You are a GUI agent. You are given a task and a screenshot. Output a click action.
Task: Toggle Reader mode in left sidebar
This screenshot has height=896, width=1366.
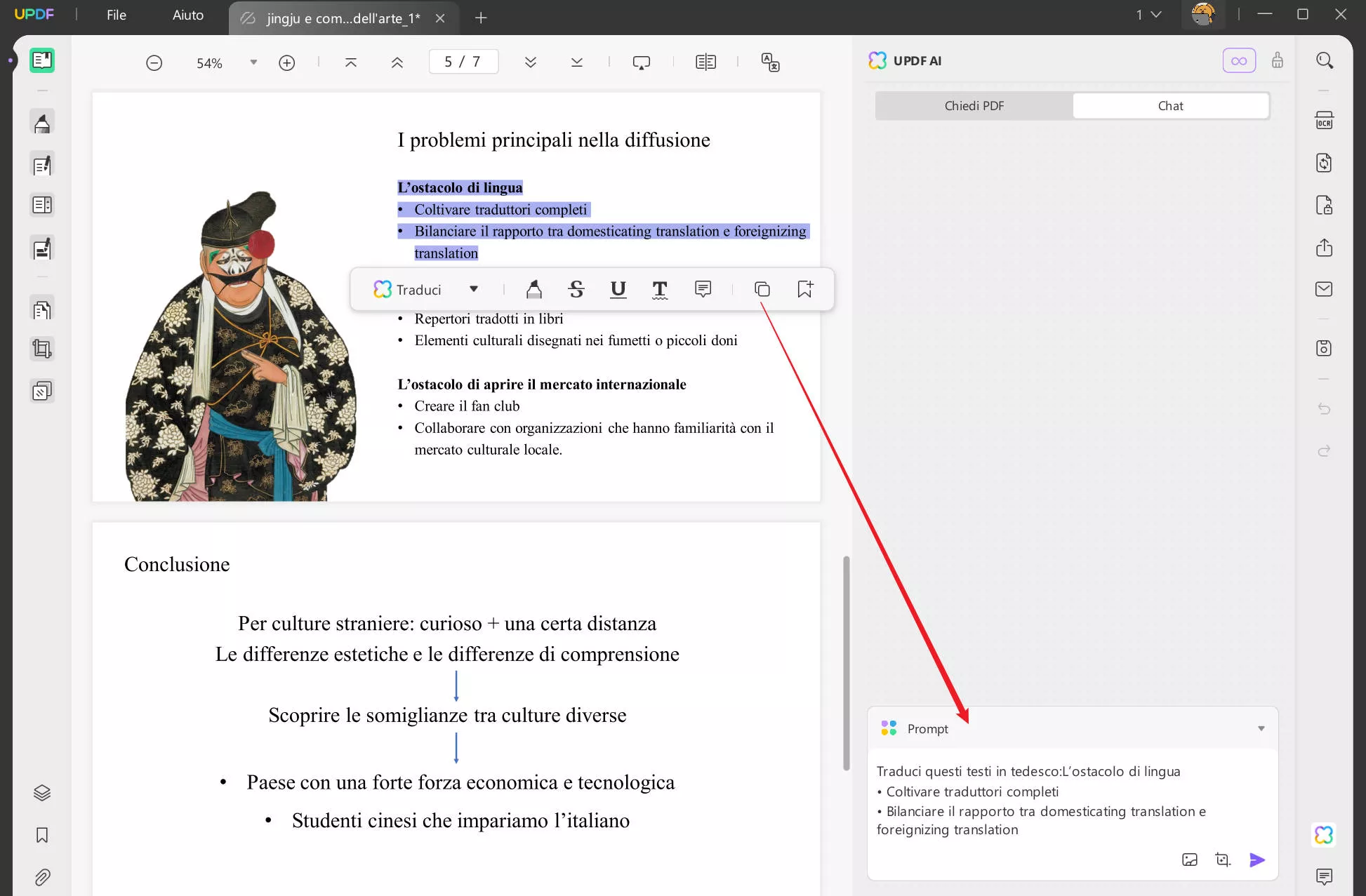(x=42, y=60)
